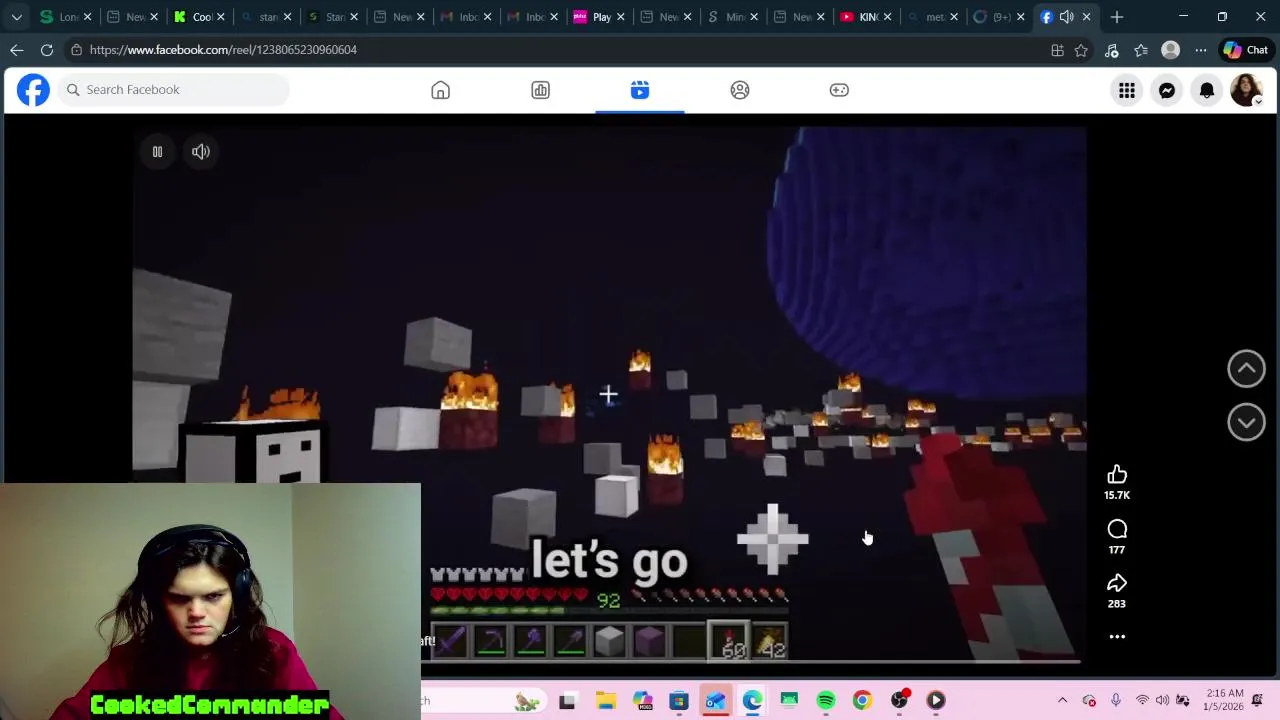Open Messenger chats

coord(1167,90)
